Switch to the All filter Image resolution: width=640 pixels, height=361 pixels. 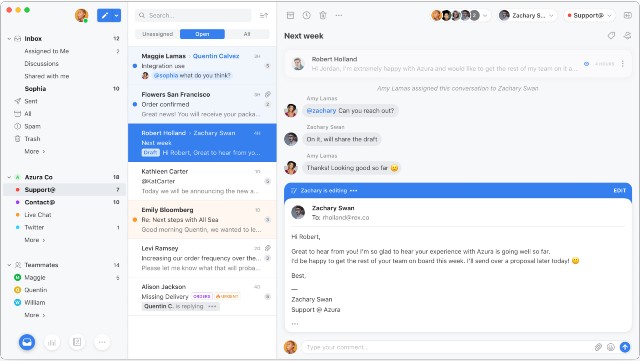point(247,34)
